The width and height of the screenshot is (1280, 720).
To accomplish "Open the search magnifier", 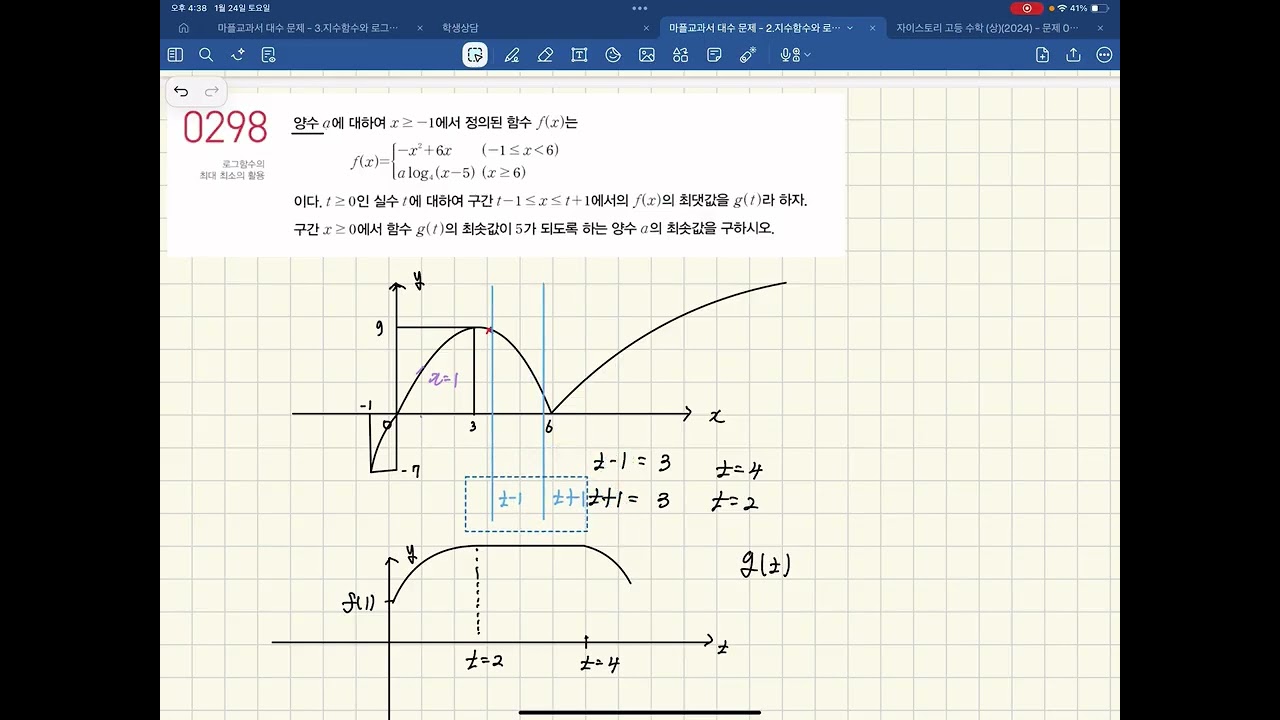I will point(206,55).
